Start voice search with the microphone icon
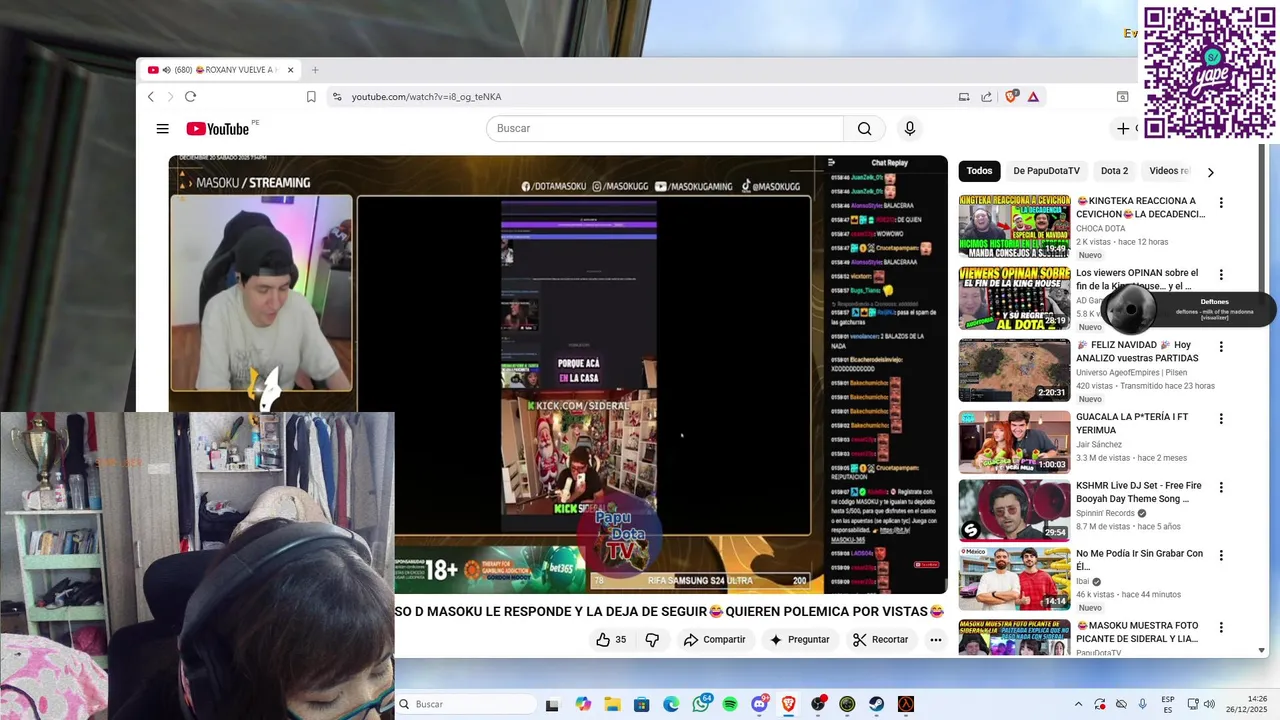Screen dimensions: 1280x720 (x=909, y=128)
